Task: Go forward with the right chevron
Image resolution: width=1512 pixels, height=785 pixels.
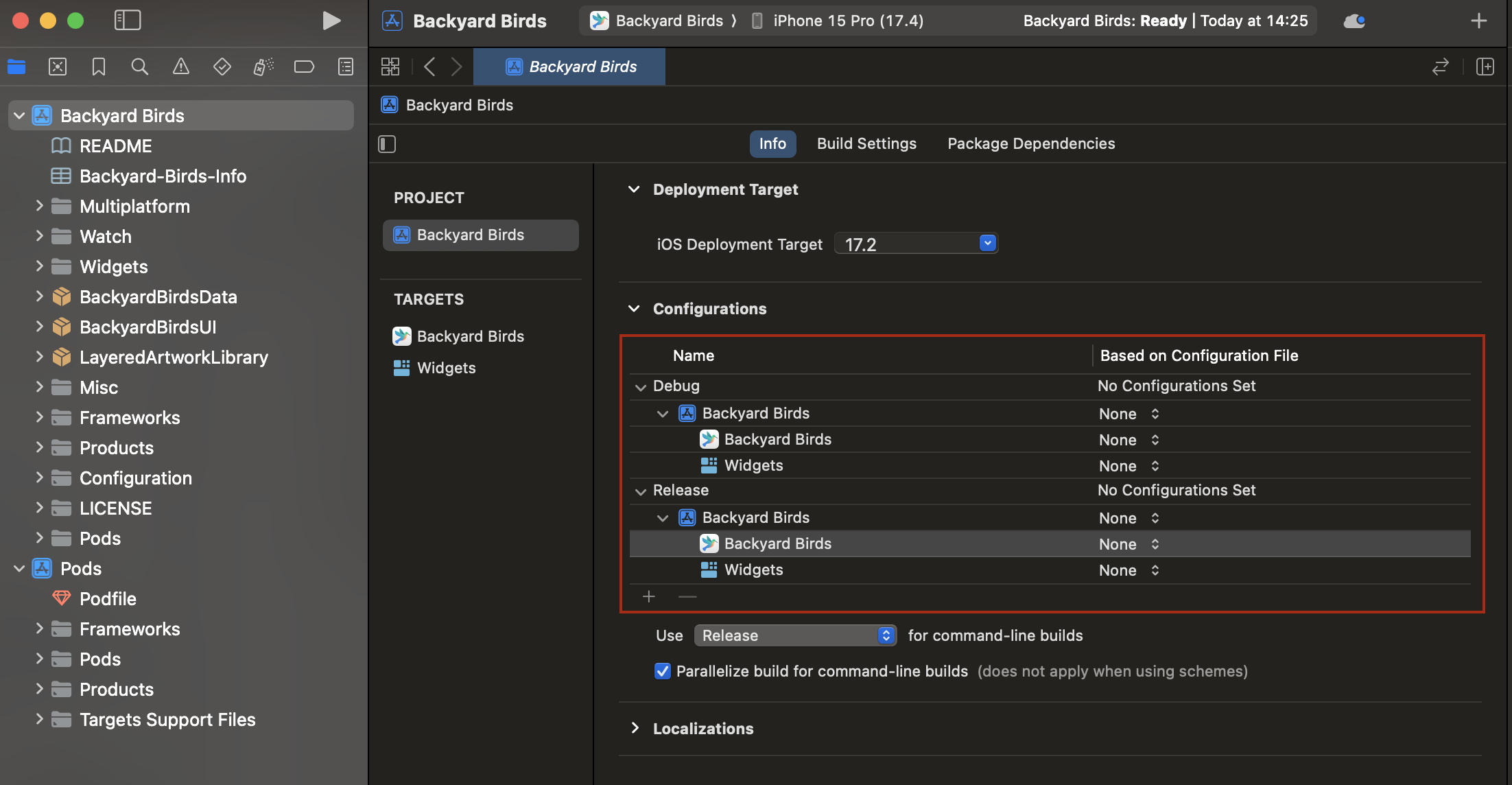Action: click(x=456, y=67)
